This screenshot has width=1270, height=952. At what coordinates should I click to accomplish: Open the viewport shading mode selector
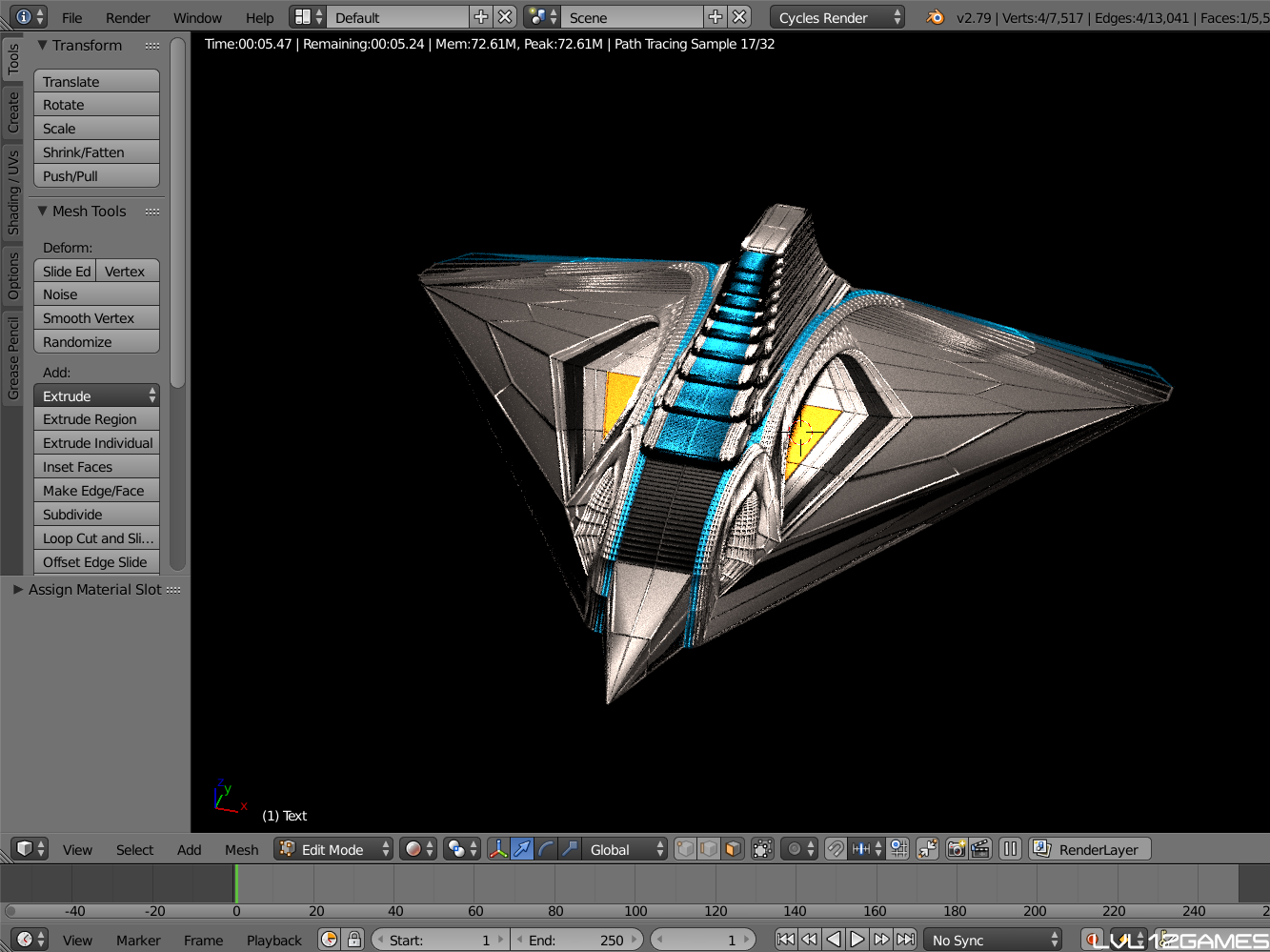pos(417,849)
